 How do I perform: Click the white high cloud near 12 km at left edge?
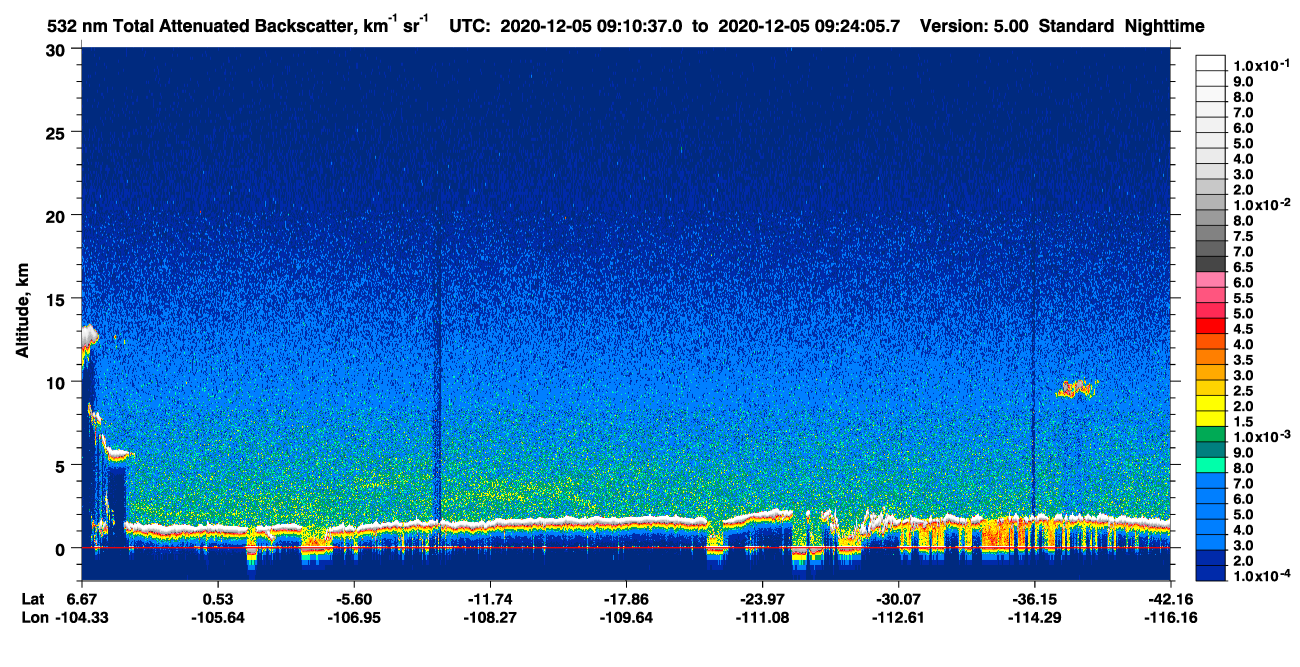[x=90, y=337]
